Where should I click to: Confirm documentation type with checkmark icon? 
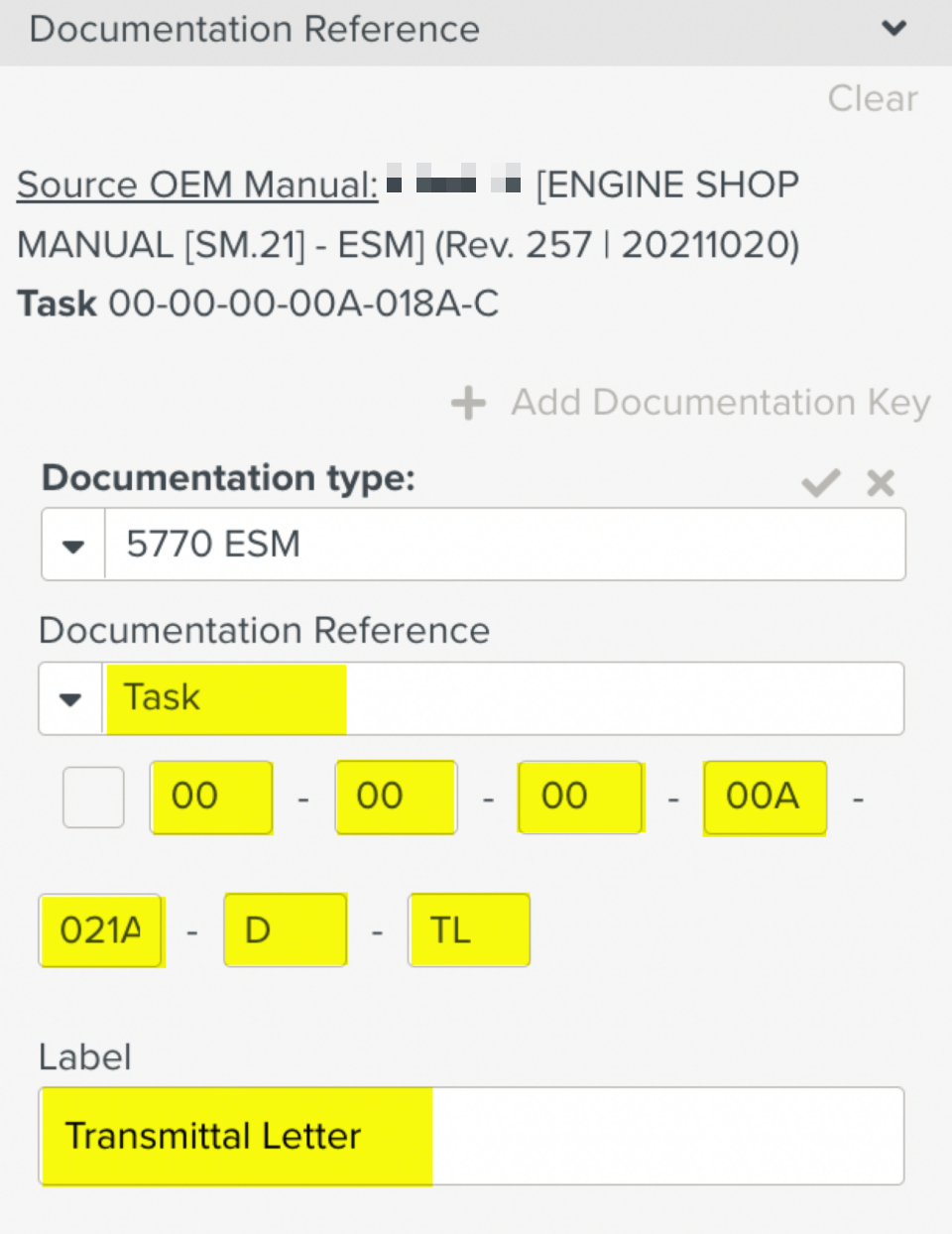coord(821,483)
